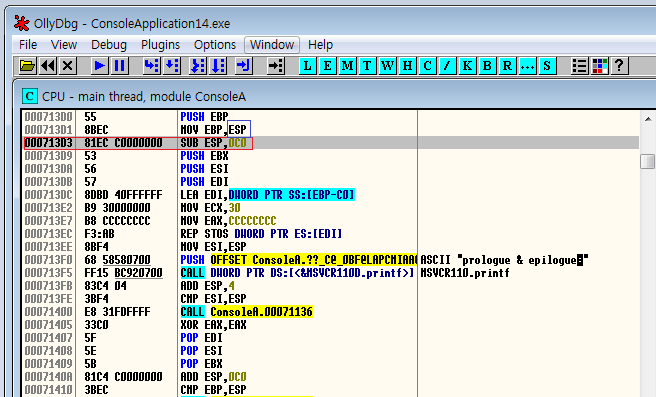The height and width of the screenshot is (397, 656).
Task: Click Execute till return icon
Action: coord(243,66)
